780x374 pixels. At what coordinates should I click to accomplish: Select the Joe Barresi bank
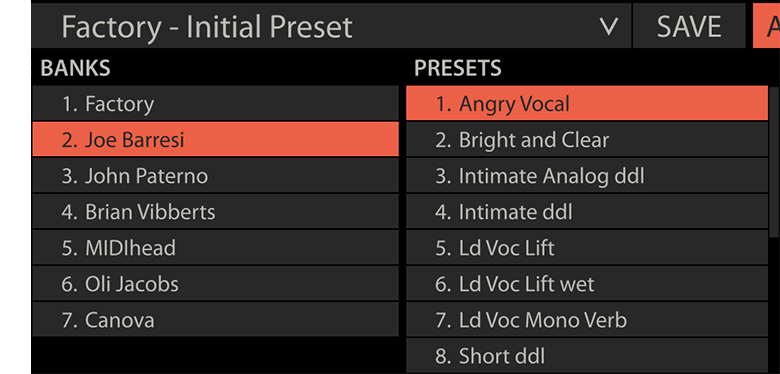pos(215,140)
